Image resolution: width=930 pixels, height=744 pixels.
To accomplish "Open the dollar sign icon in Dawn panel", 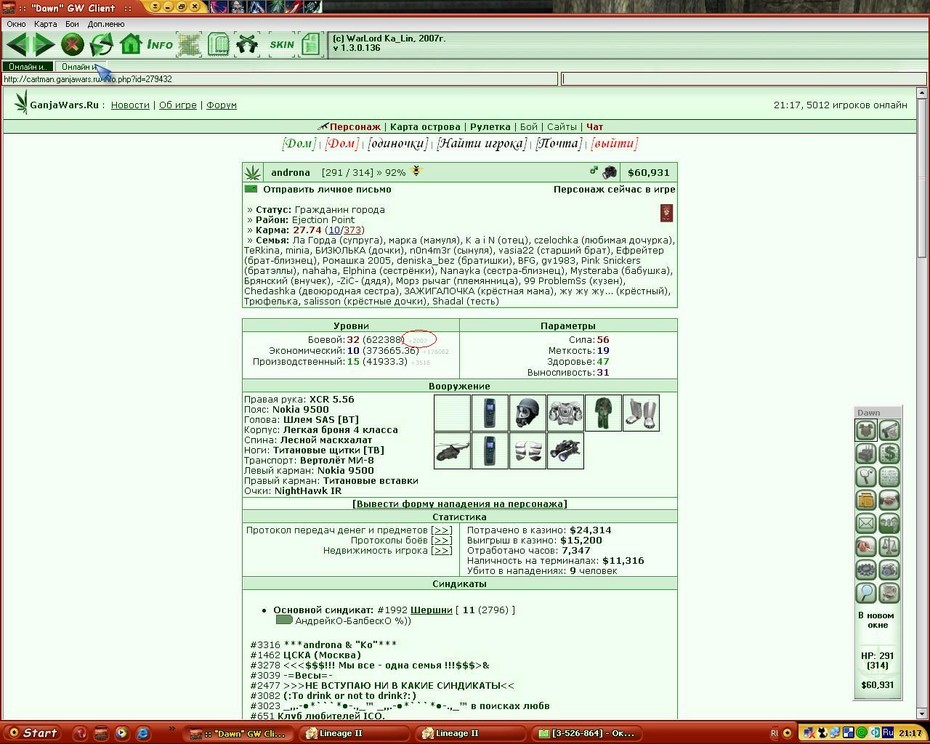I will (x=889, y=453).
